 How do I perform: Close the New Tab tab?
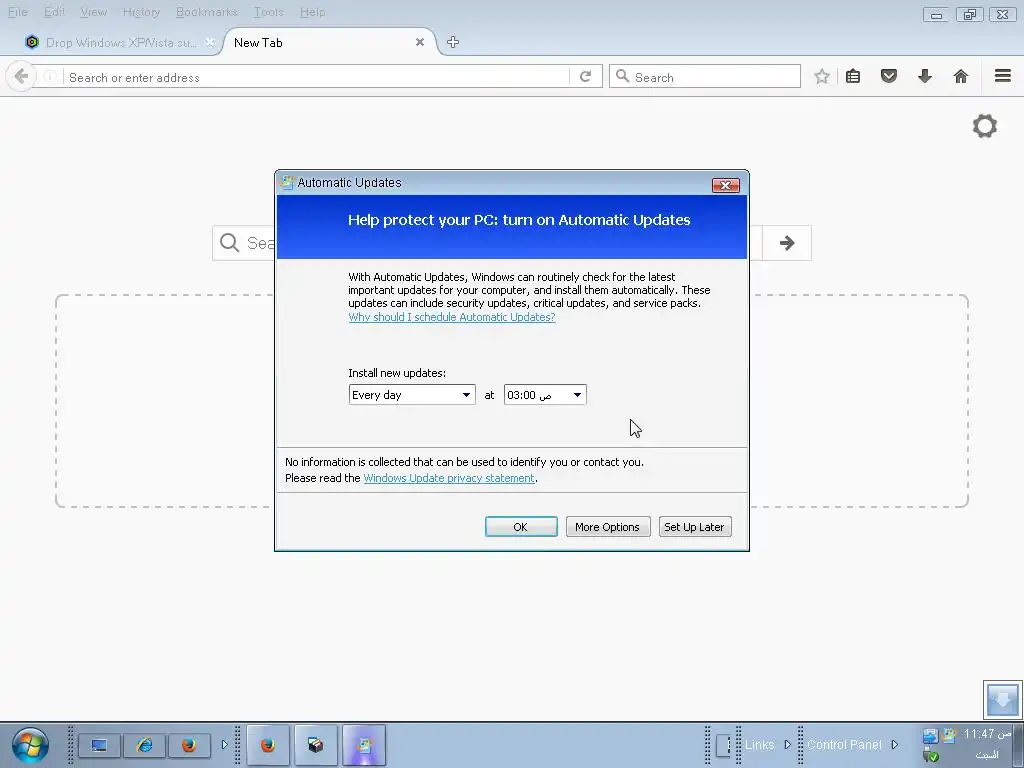click(420, 42)
